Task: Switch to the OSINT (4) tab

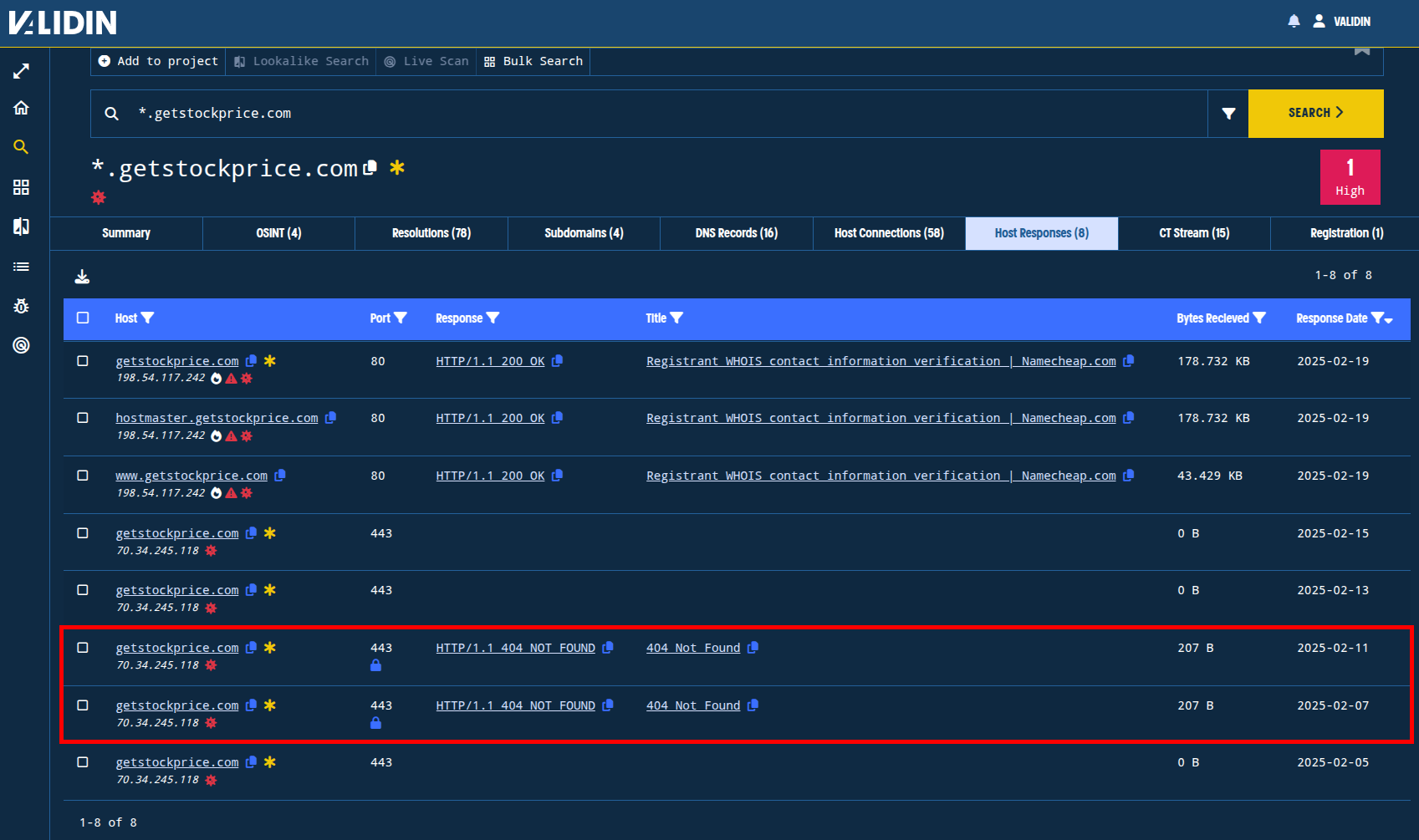Action: (278, 233)
